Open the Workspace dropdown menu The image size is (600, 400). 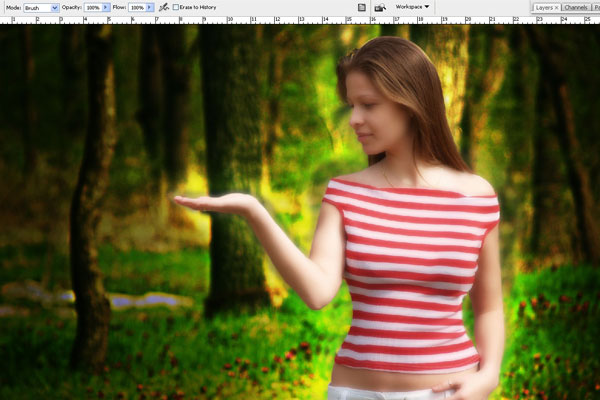[x=413, y=7]
